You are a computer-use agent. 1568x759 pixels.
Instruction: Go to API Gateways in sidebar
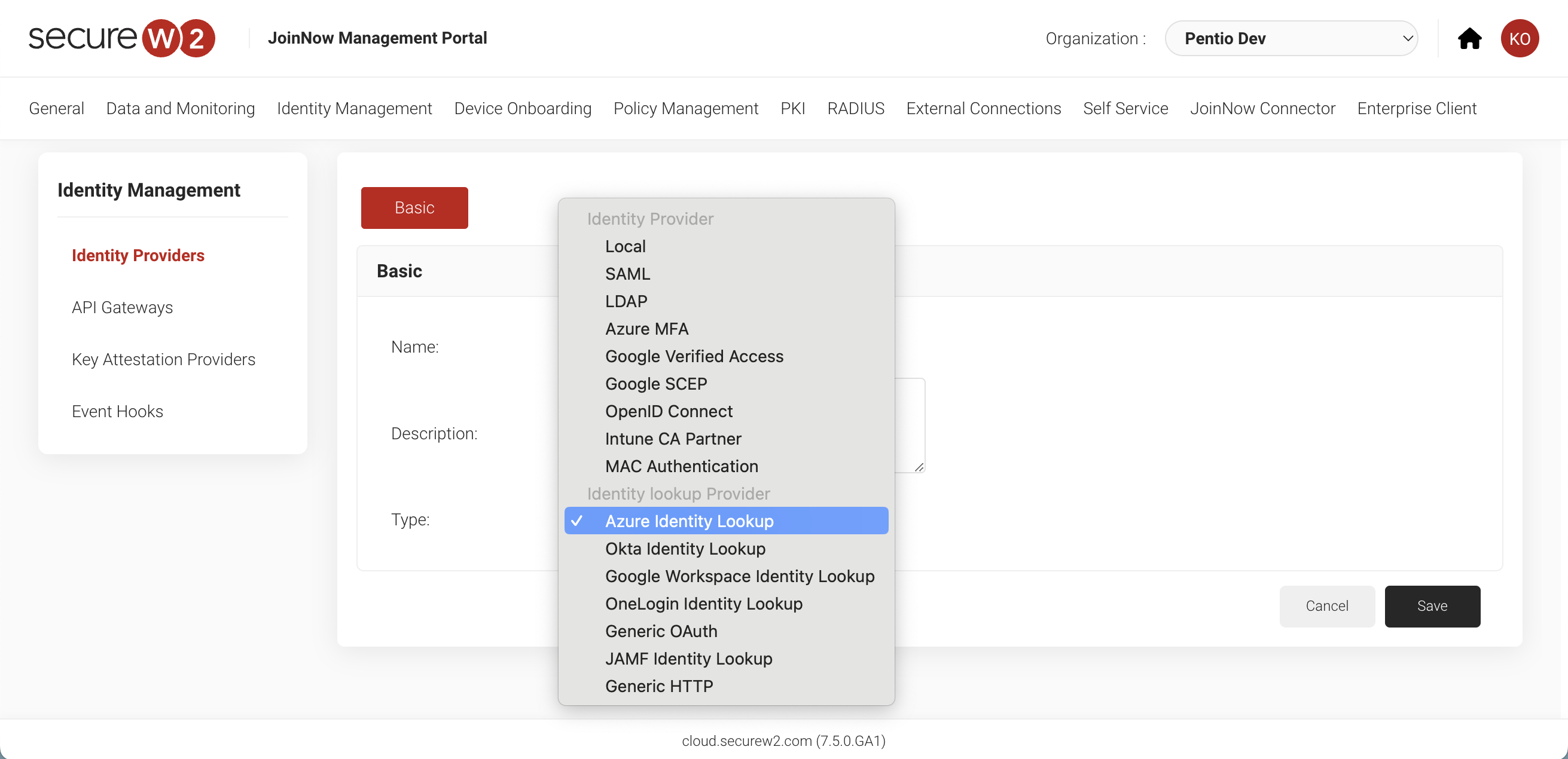pos(123,307)
